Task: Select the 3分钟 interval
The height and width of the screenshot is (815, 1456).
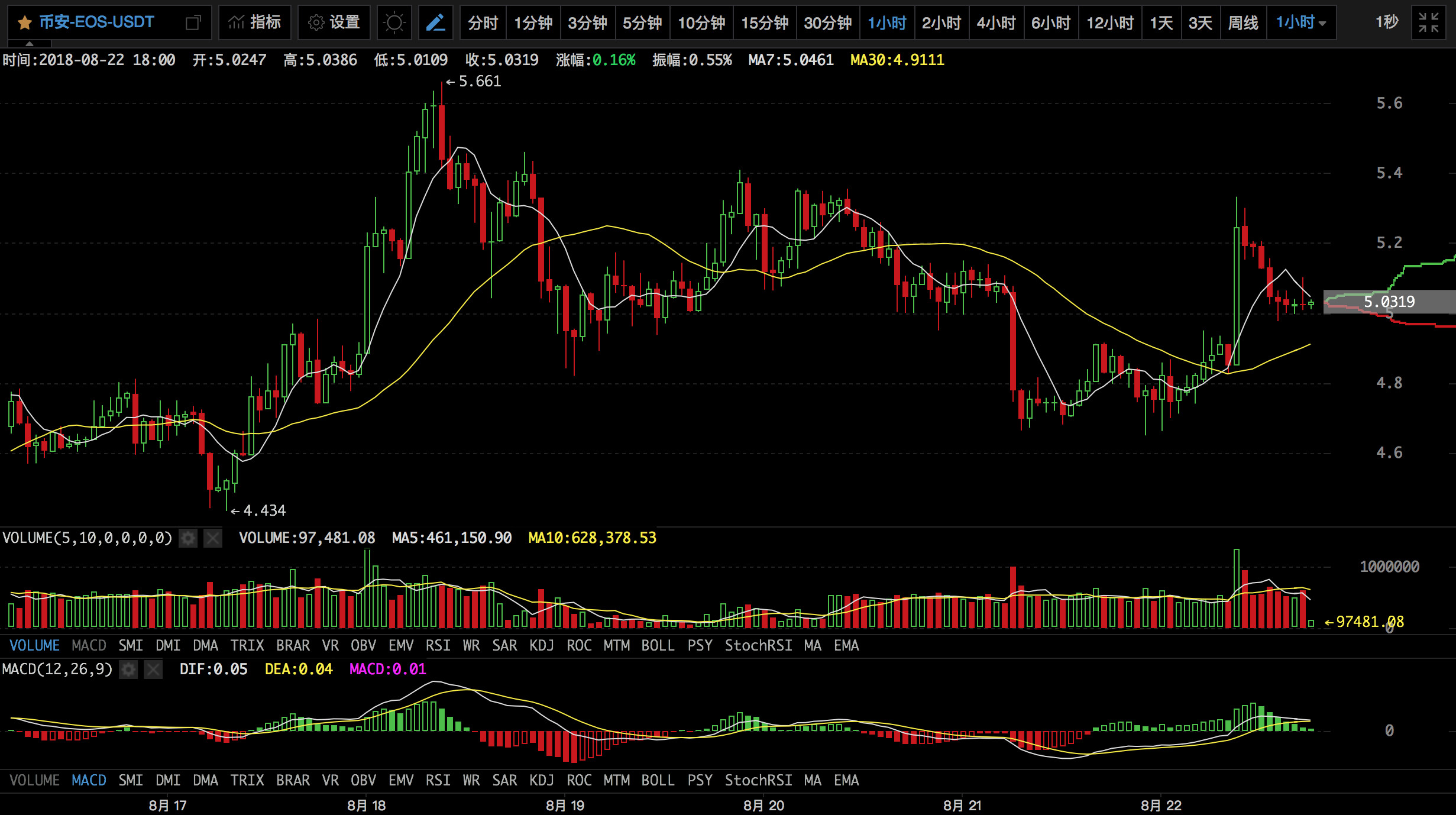Action: pyautogui.click(x=588, y=23)
